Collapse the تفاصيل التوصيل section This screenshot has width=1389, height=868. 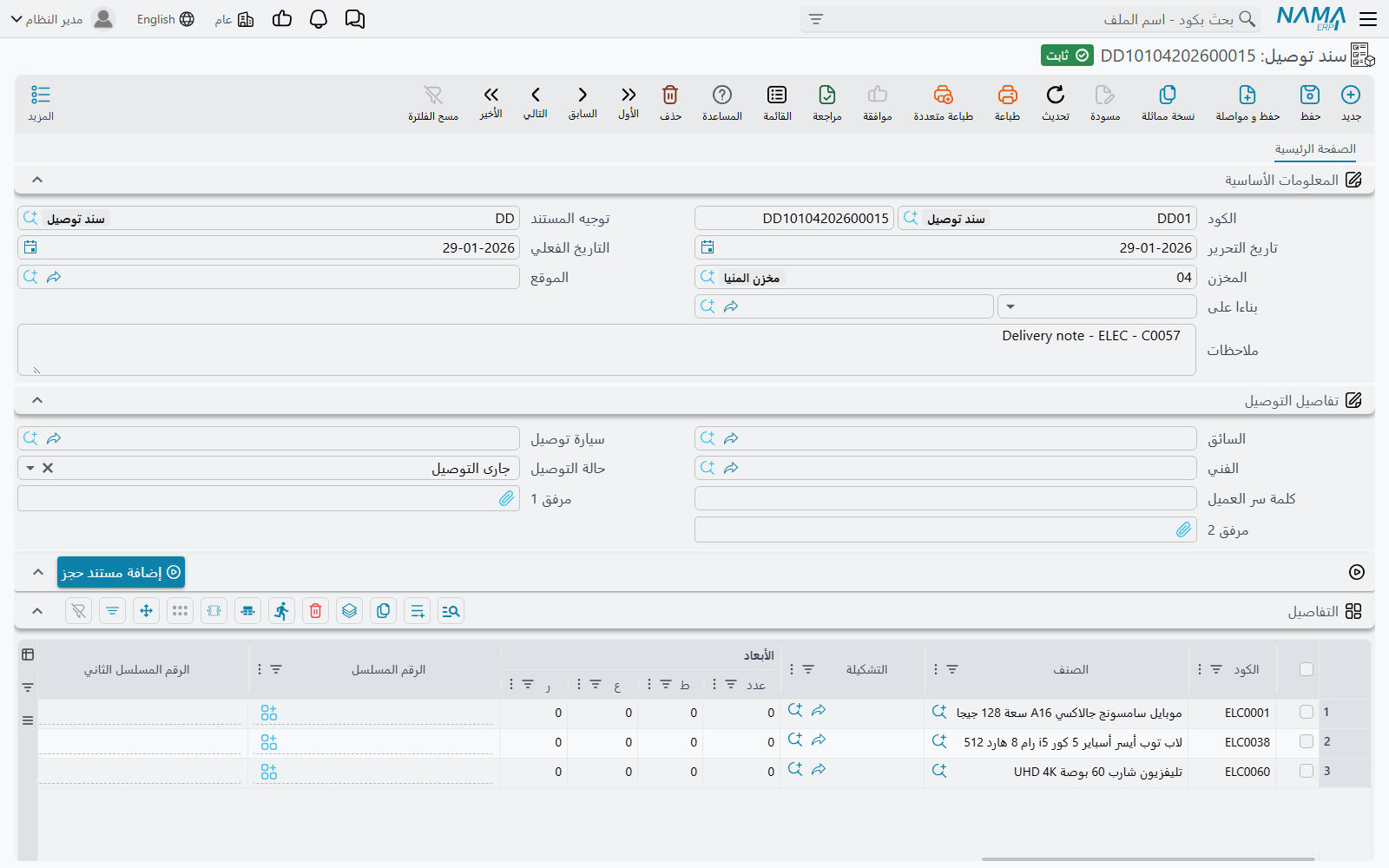[37, 400]
